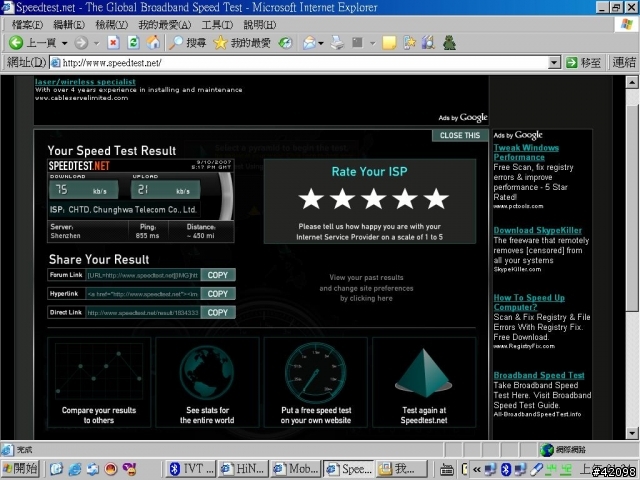Click the address bar URL field

(x=300, y=62)
